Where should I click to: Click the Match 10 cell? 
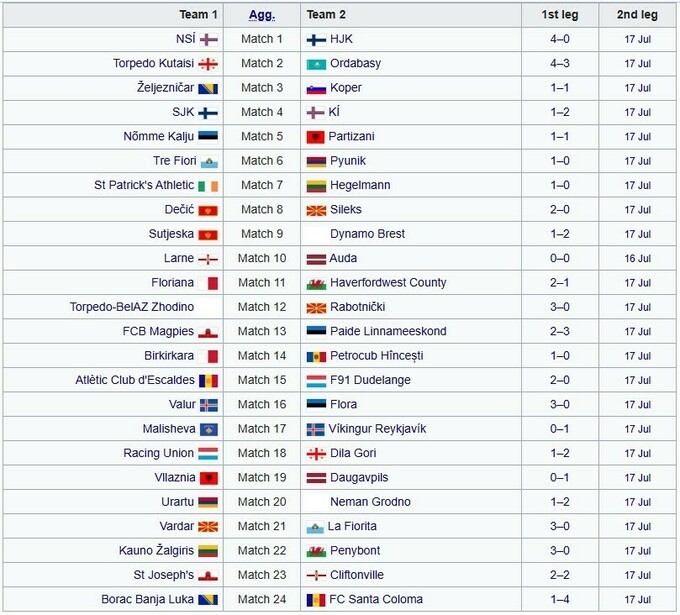262,259
